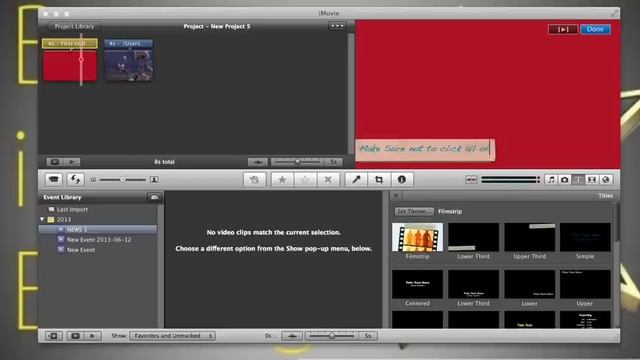This screenshot has width=640, height=360.
Task: Click the event audio waveform toggle button
Action: pos(292,336)
